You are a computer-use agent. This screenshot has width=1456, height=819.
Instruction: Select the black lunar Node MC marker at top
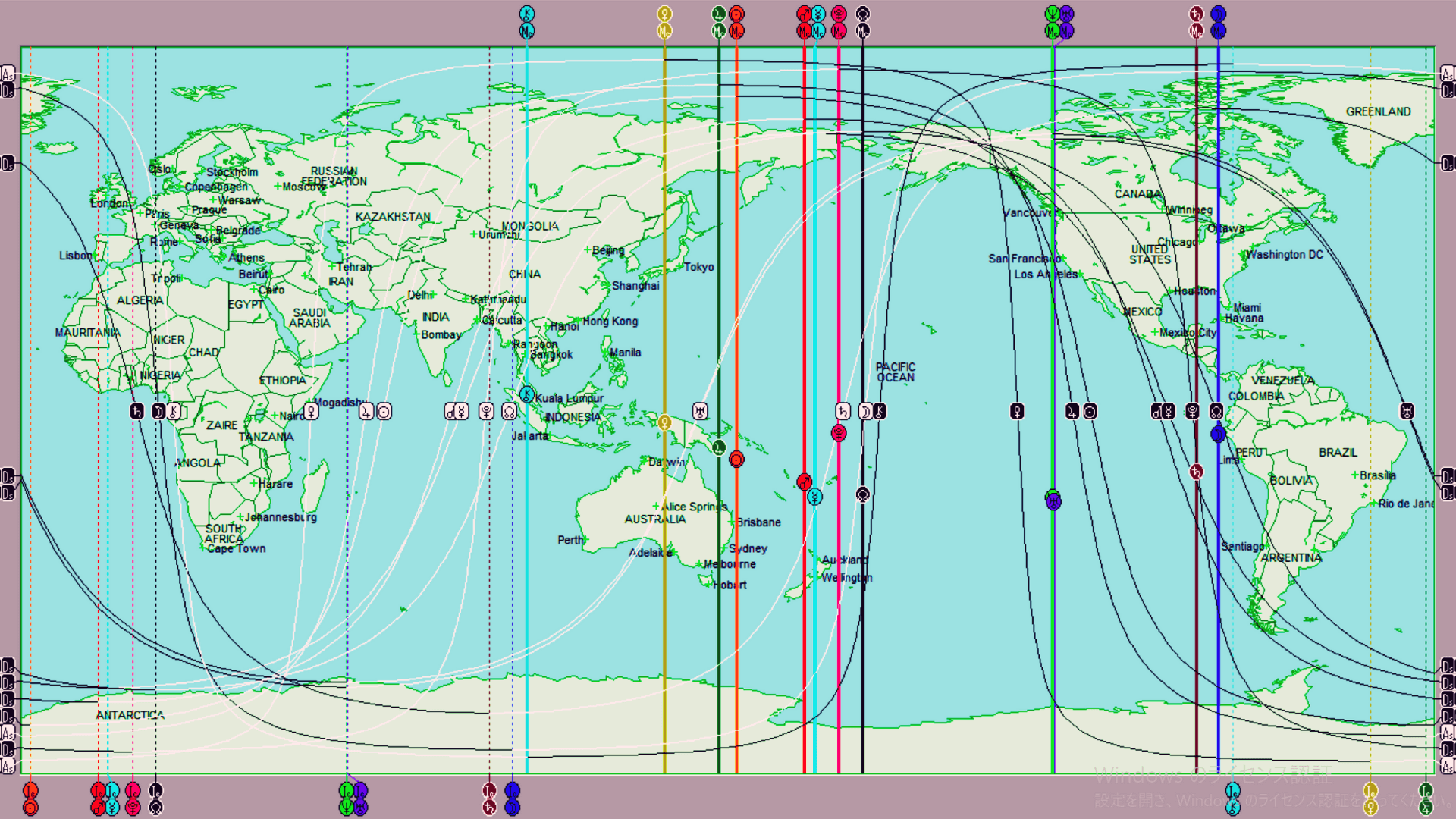(x=863, y=22)
